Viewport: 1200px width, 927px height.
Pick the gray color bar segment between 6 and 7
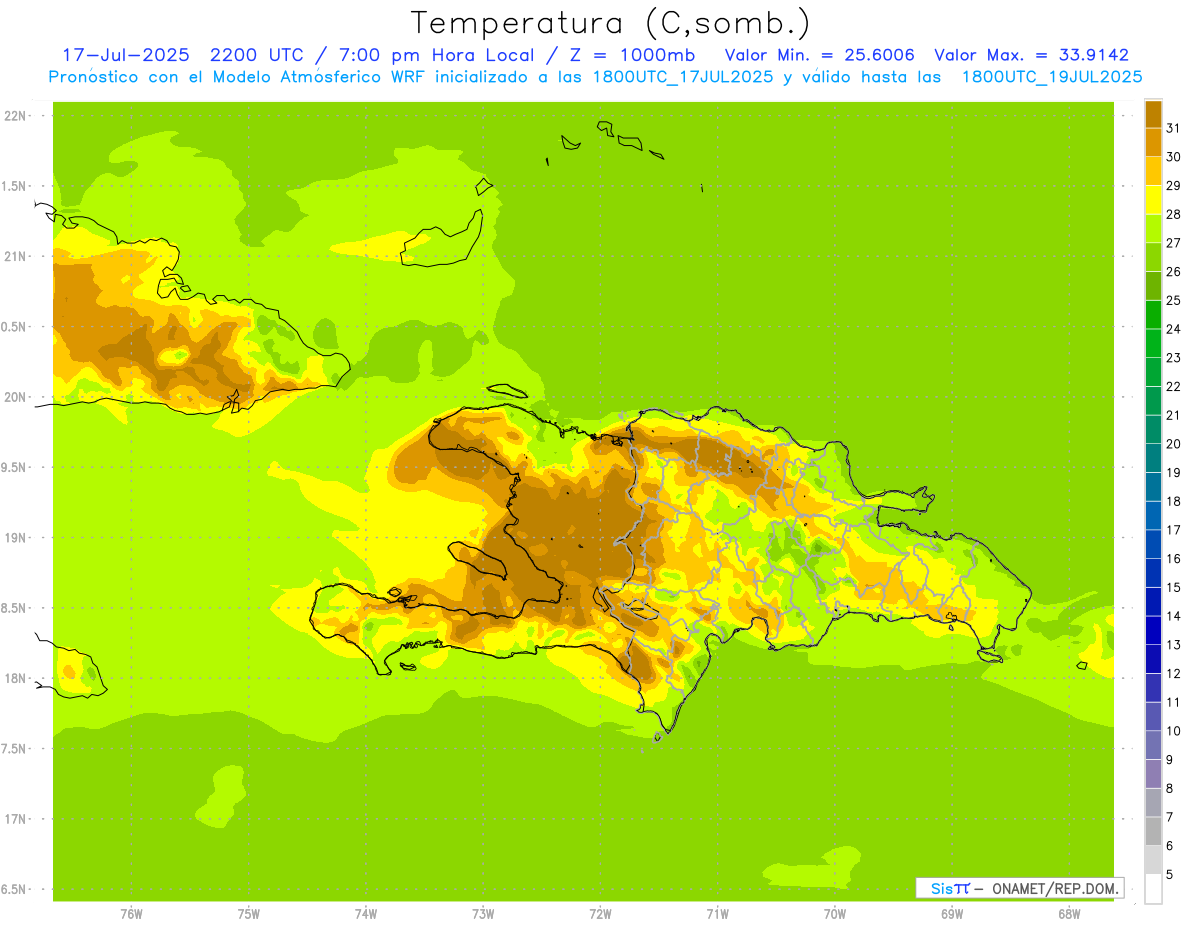click(1153, 831)
